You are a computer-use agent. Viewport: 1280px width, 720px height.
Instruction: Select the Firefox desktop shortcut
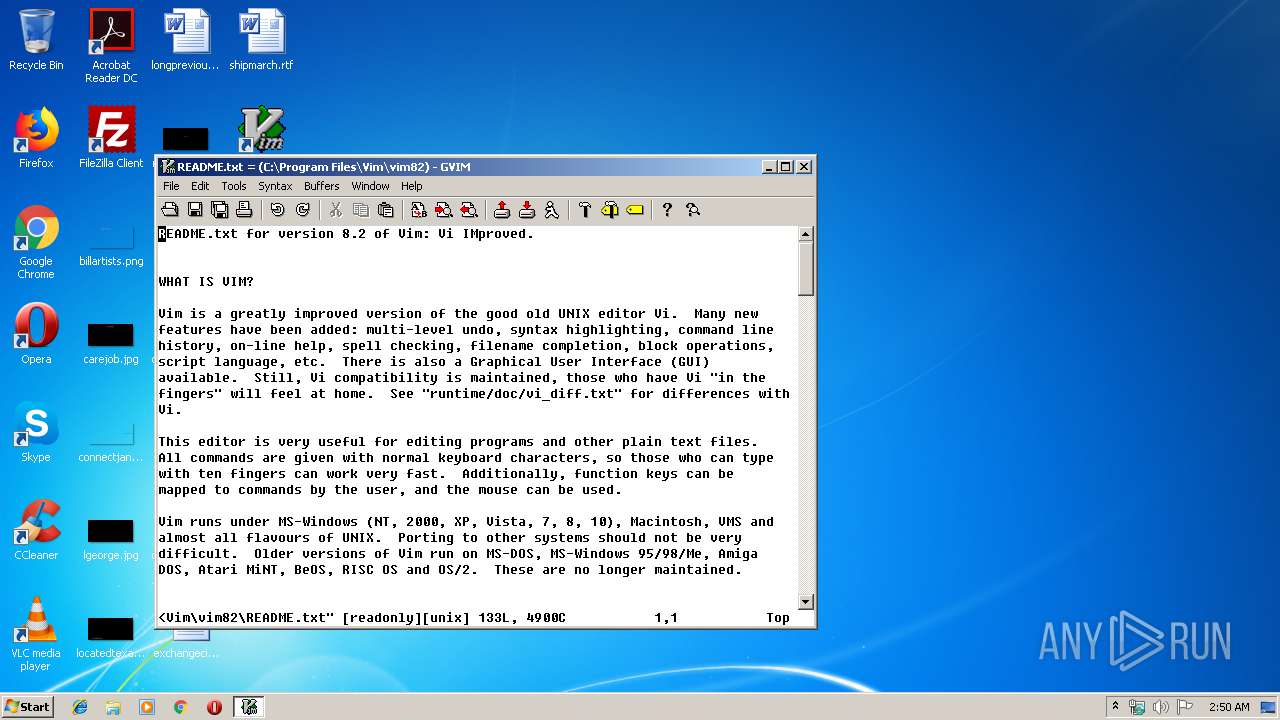click(x=36, y=138)
